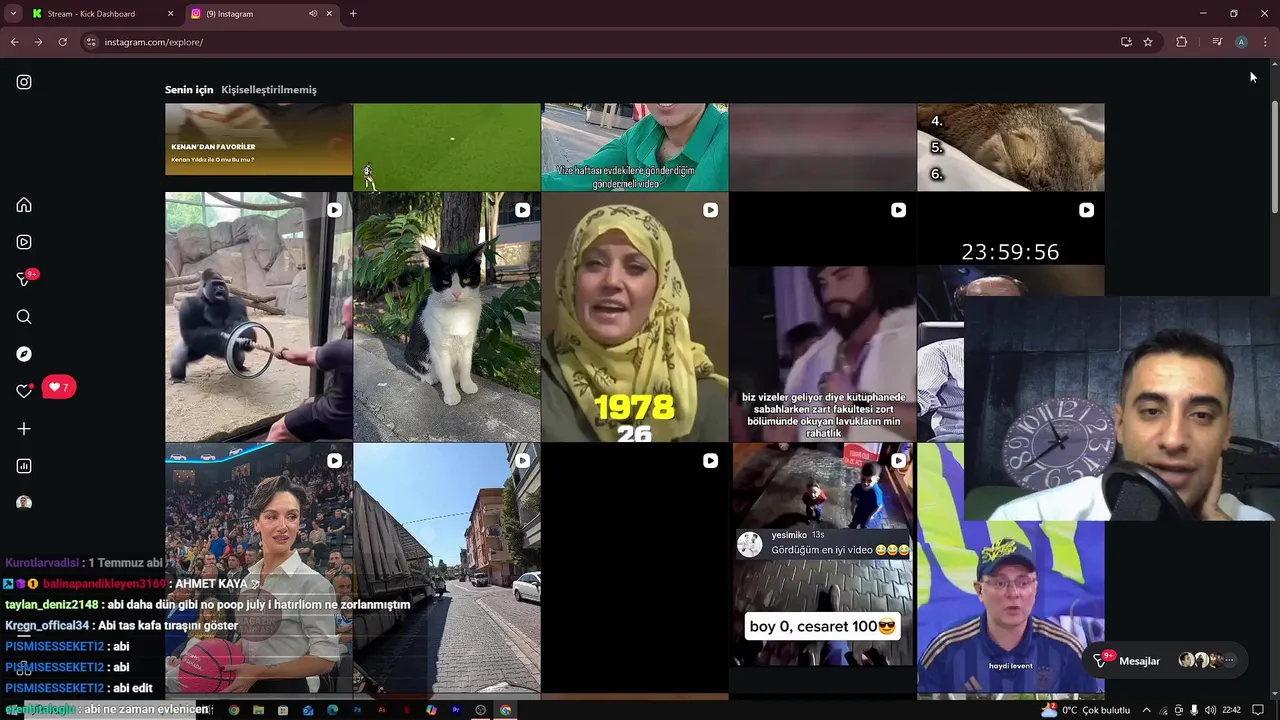Close the Instagram browser tab
This screenshot has height=720, width=1280.
click(x=329, y=14)
